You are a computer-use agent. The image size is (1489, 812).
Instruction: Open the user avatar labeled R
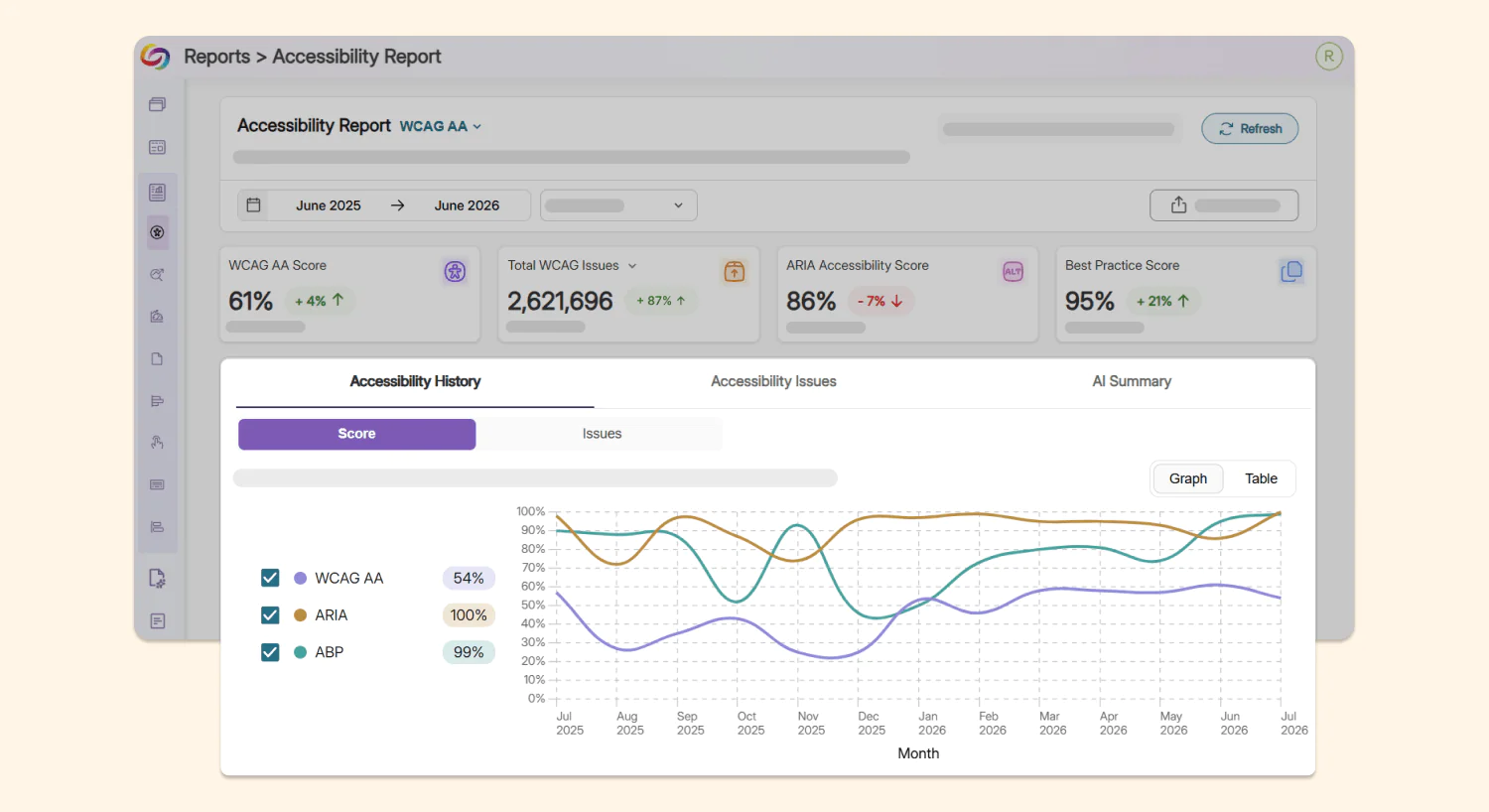(x=1329, y=57)
